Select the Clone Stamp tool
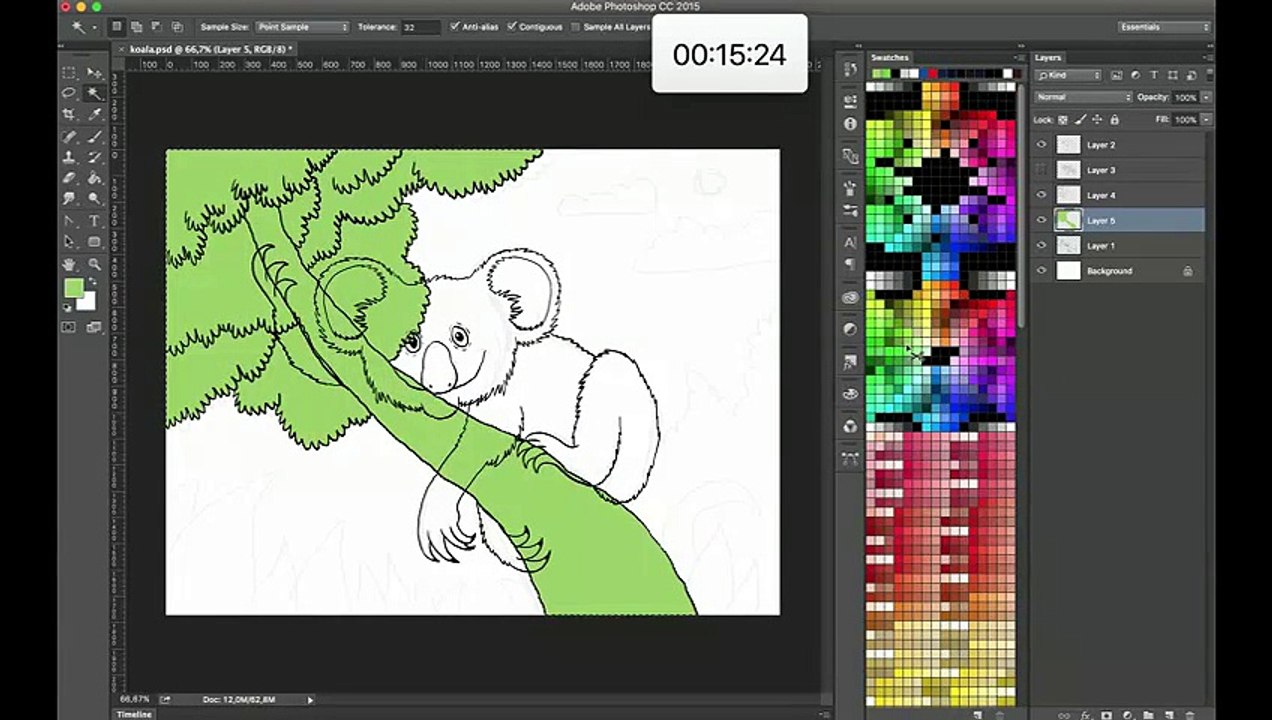Screen dimensions: 1272x720 pos(69,157)
